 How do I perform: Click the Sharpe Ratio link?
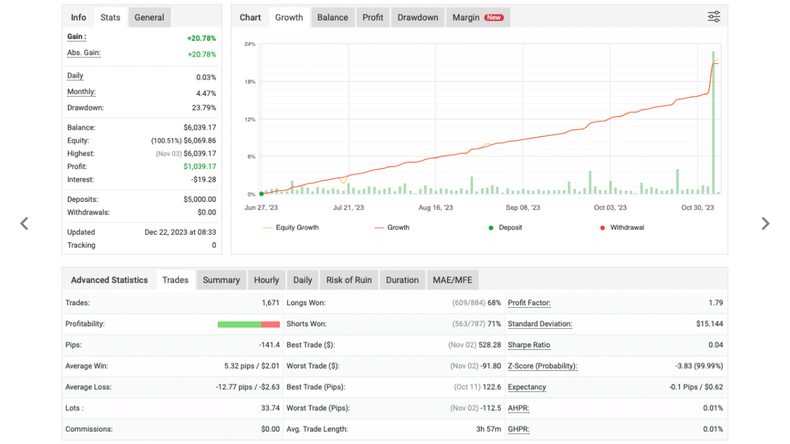pos(529,345)
